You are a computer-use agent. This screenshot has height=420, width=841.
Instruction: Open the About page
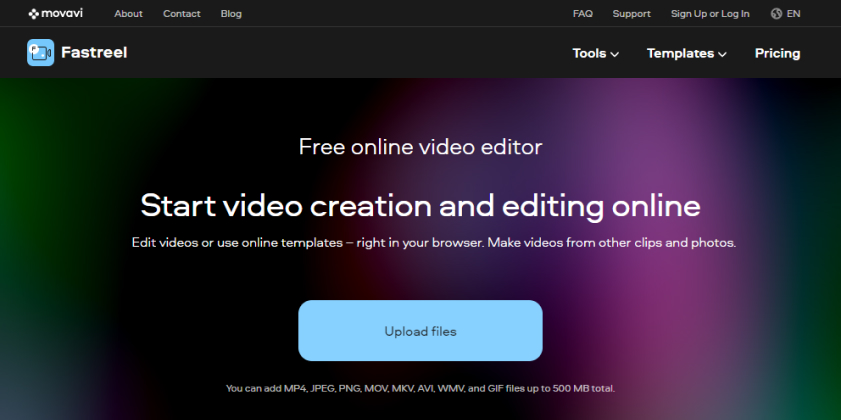tap(128, 14)
